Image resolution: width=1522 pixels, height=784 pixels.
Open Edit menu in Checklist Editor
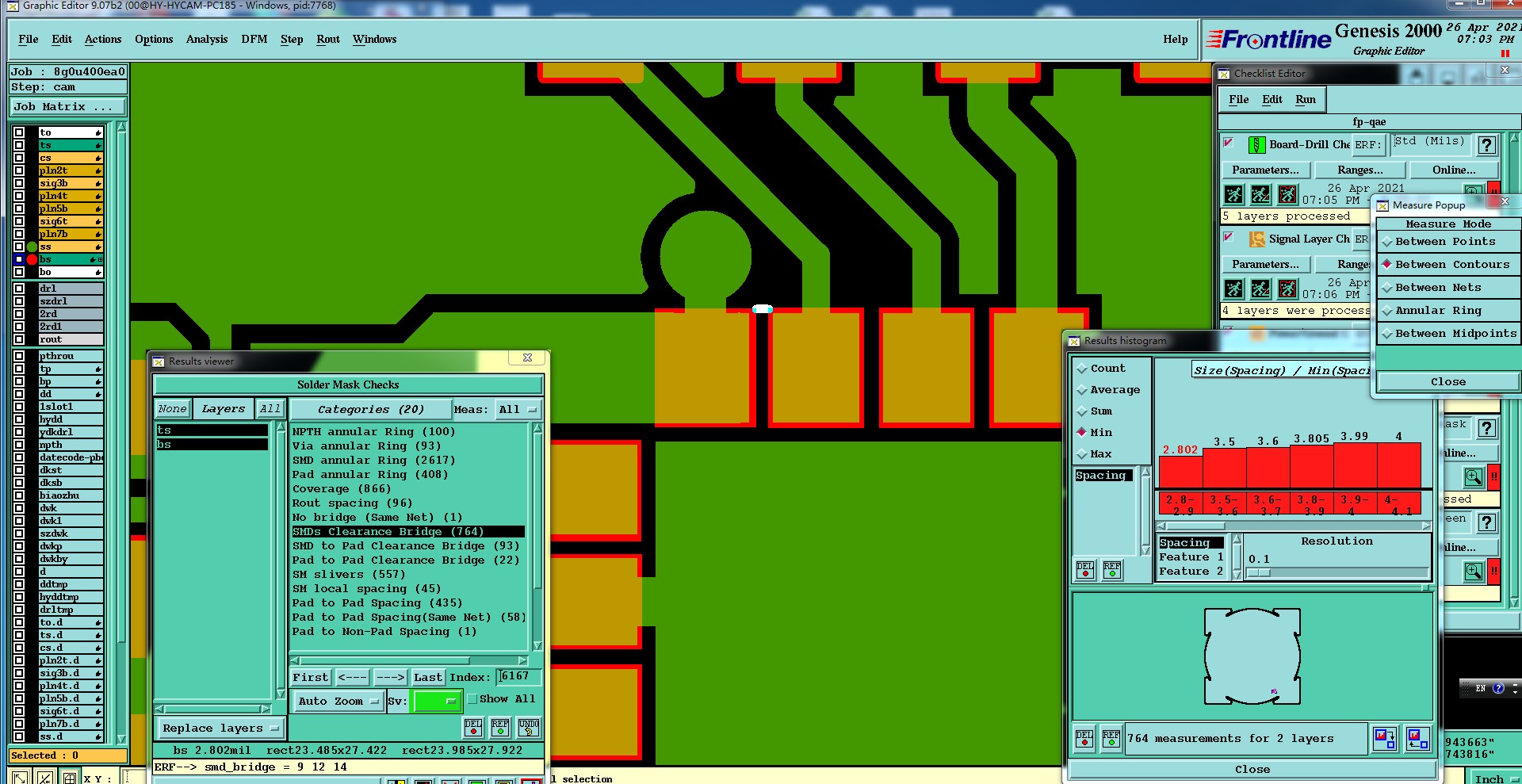pos(1272,100)
